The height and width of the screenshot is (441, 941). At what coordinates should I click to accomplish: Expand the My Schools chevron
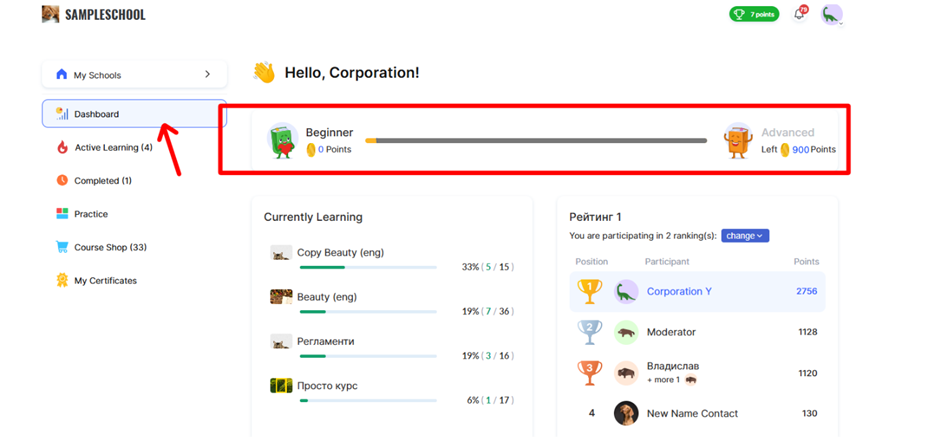point(208,74)
